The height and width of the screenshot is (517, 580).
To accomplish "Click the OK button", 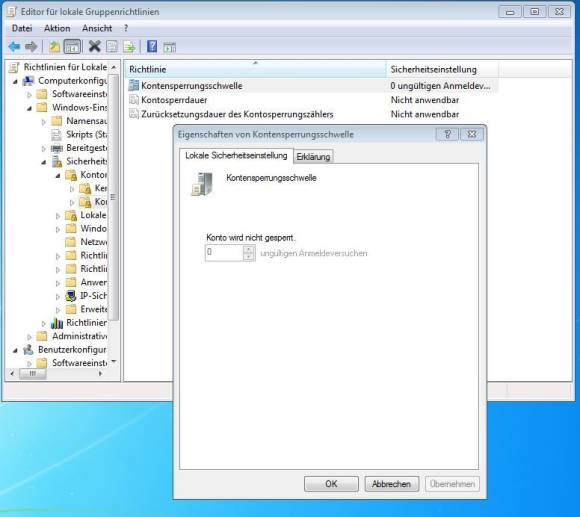I will [x=331, y=484].
